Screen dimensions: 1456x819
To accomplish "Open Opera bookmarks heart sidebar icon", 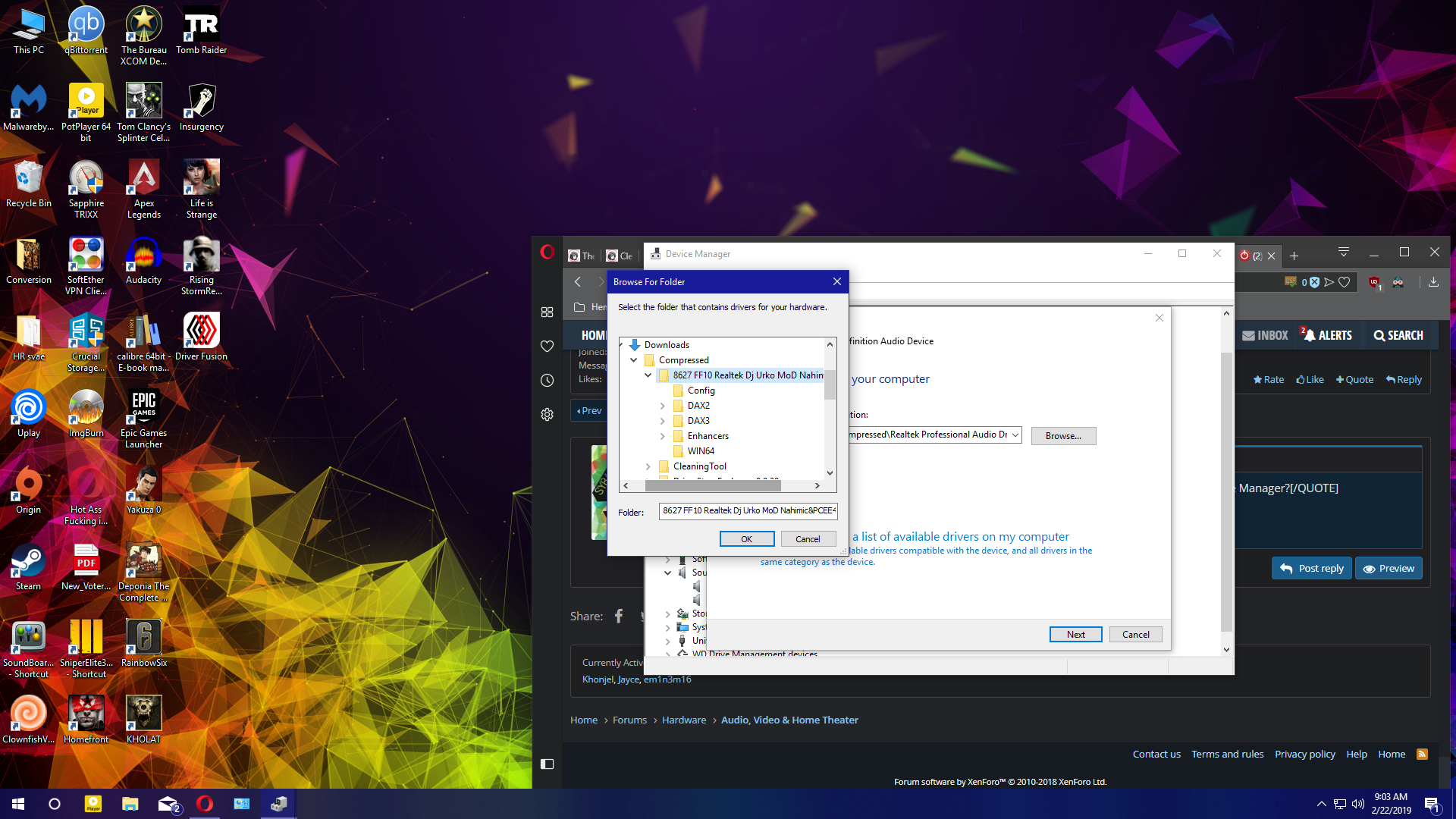I will [x=547, y=347].
